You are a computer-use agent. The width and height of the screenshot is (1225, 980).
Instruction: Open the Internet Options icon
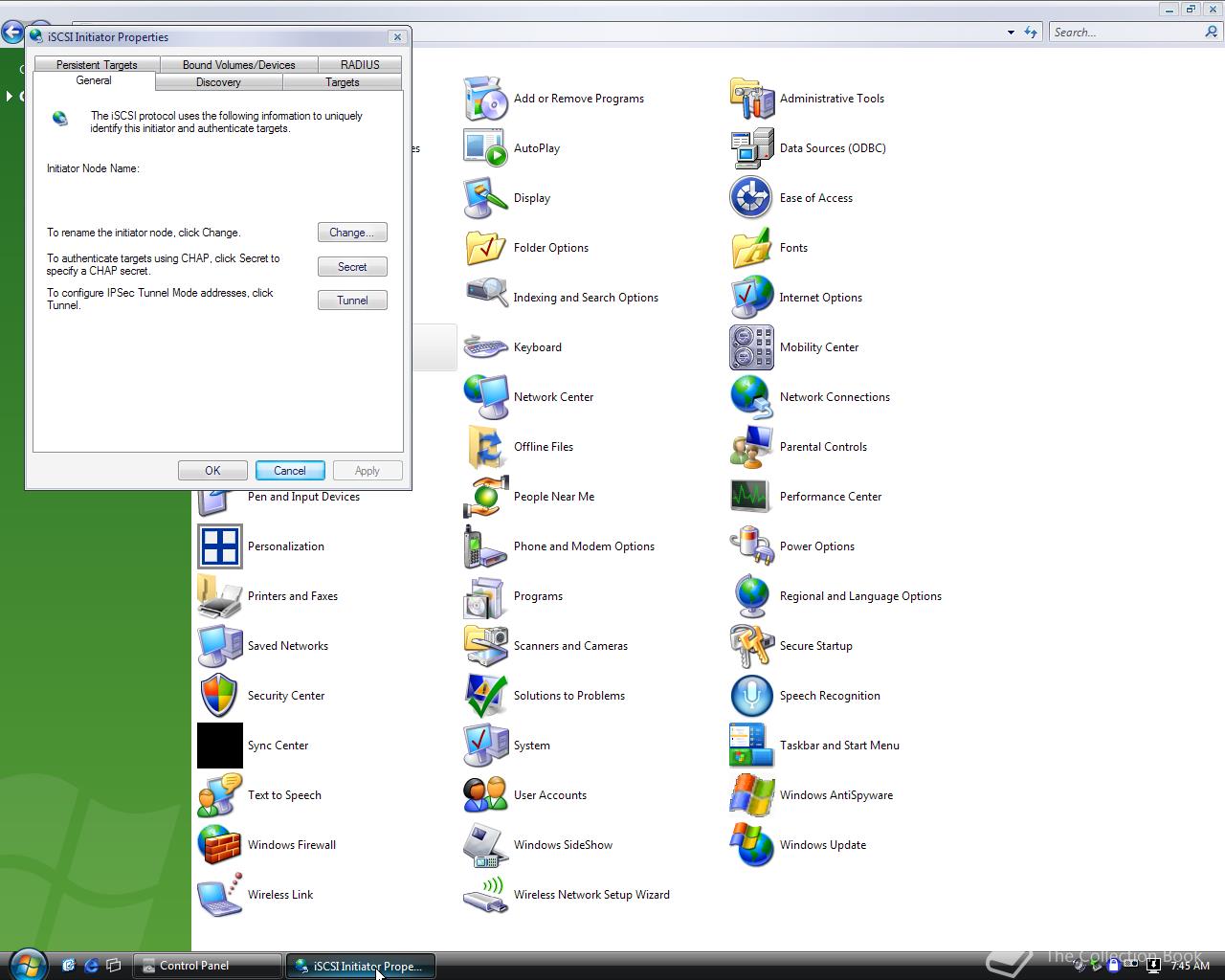coord(752,298)
